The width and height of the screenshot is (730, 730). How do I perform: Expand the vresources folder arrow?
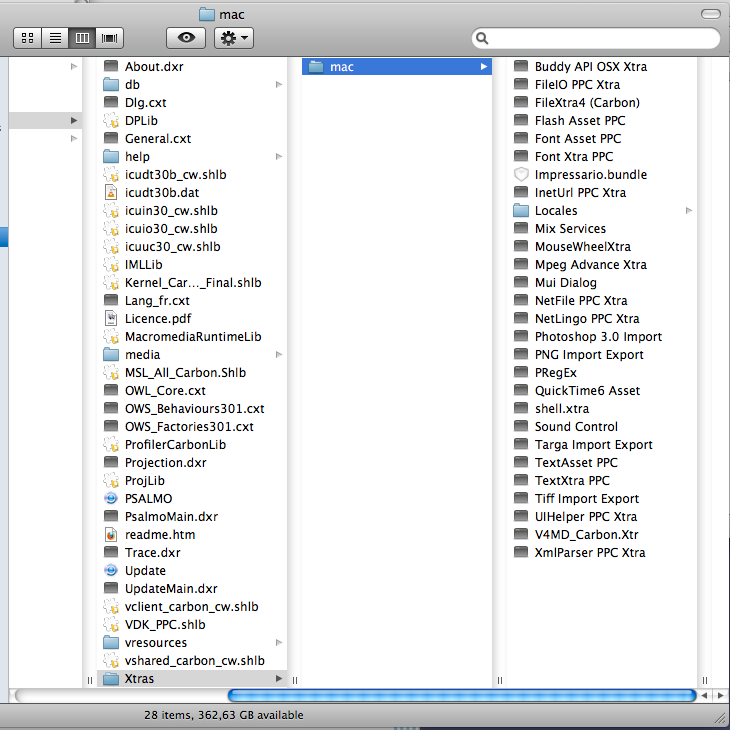coord(279,642)
